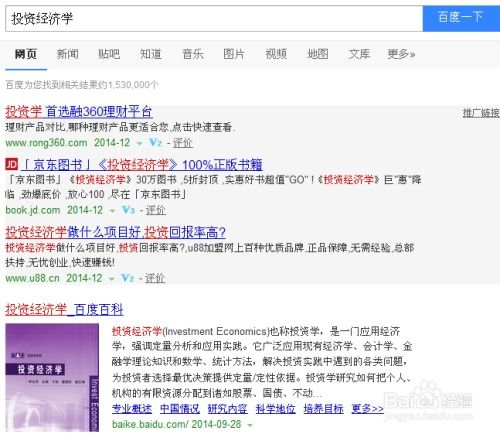The image size is (500, 434).
Task: Expand the dropdown arrow after rong360.com date
Action: click(139, 144)
